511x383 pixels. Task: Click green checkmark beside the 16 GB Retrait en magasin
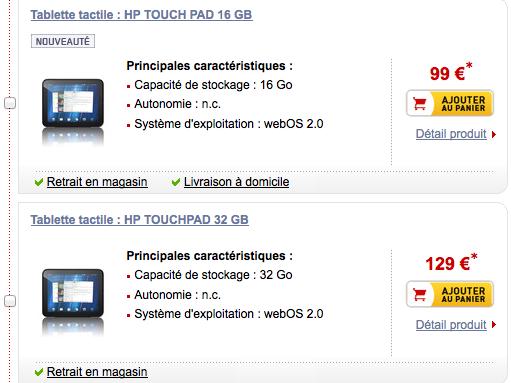coord(39,182)
